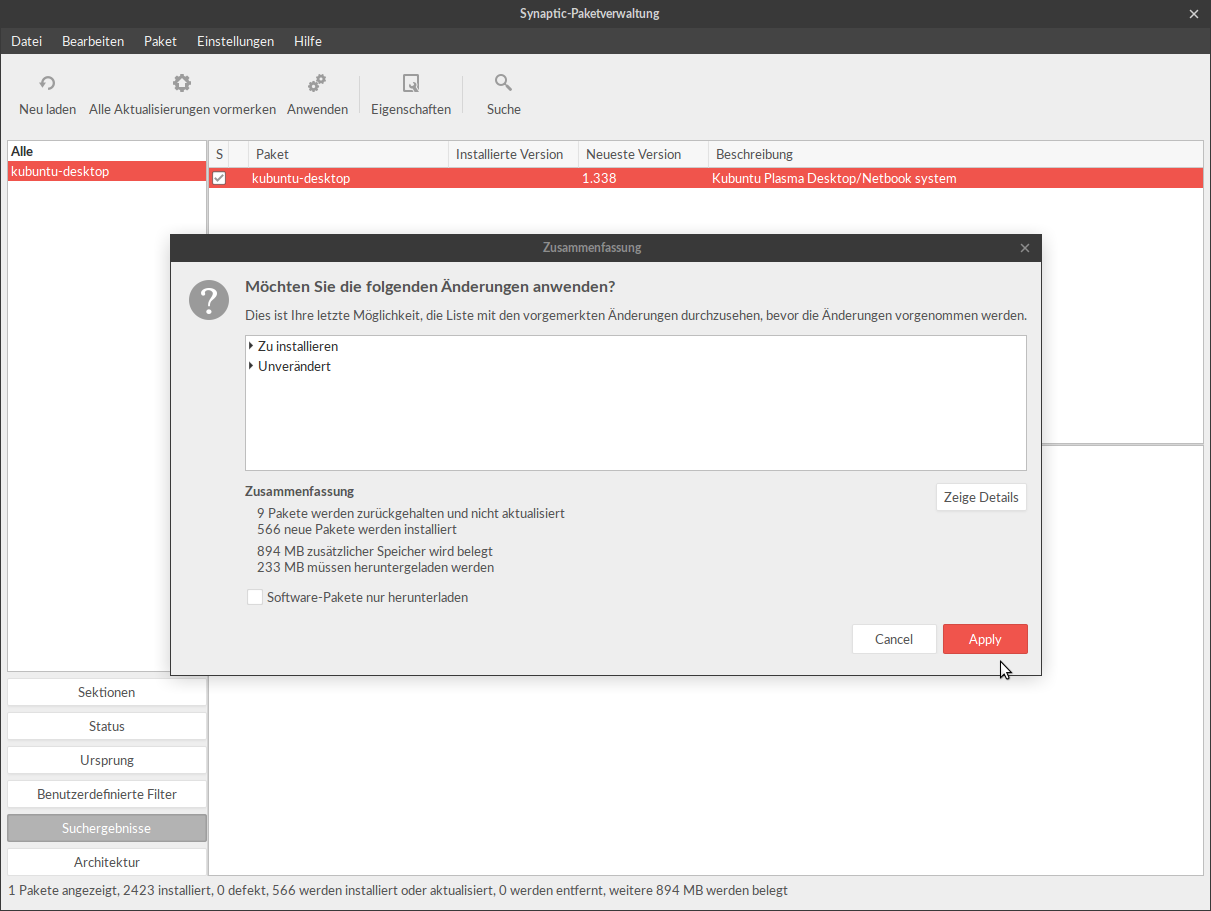Click the 233 MB müssen heruntergeladen line
Viewport: 1211px width, 911px height.
click(375, 567)
